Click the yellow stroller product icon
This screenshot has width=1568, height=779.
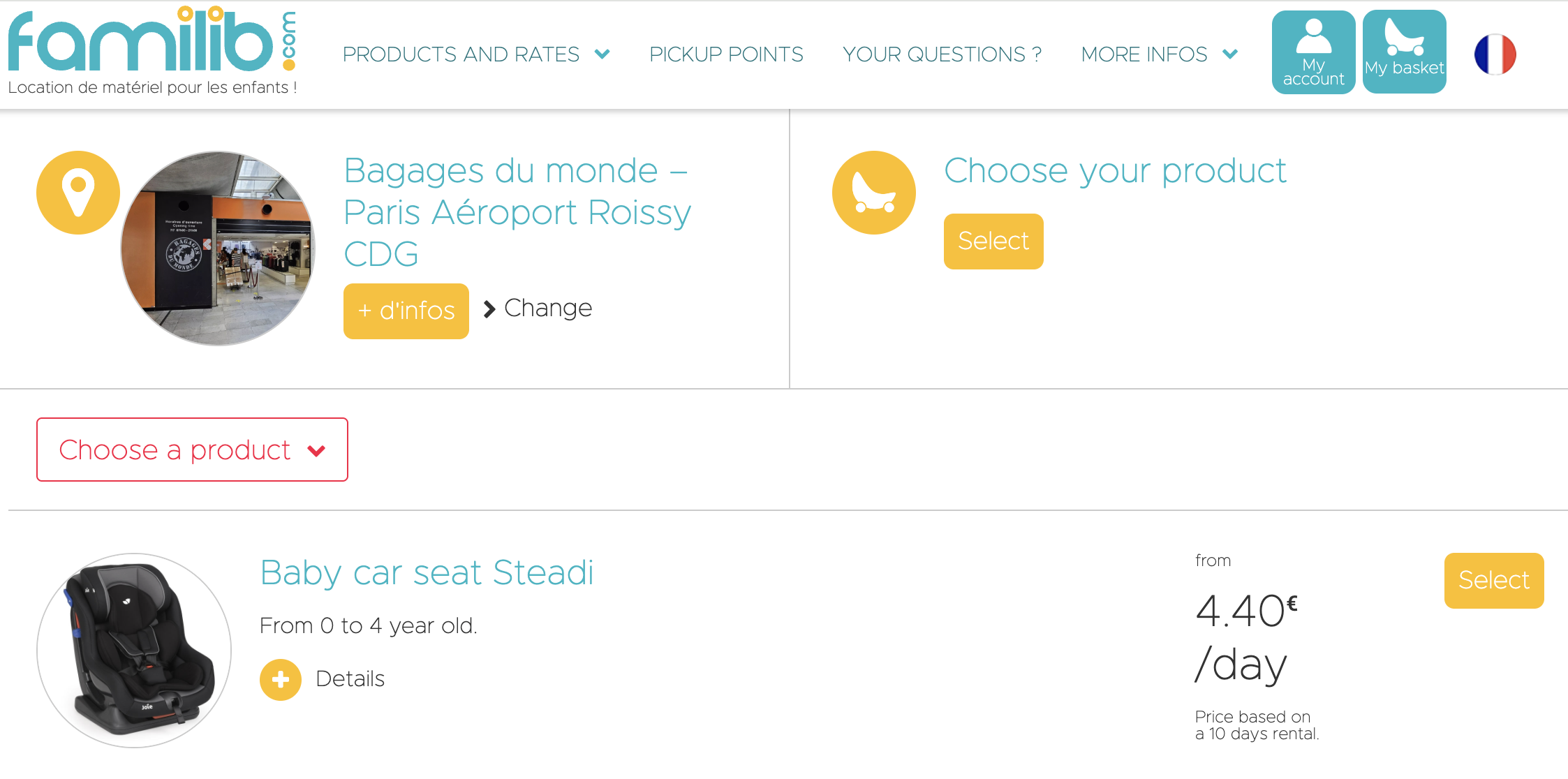pyautogui.click(x=873, y=193)
